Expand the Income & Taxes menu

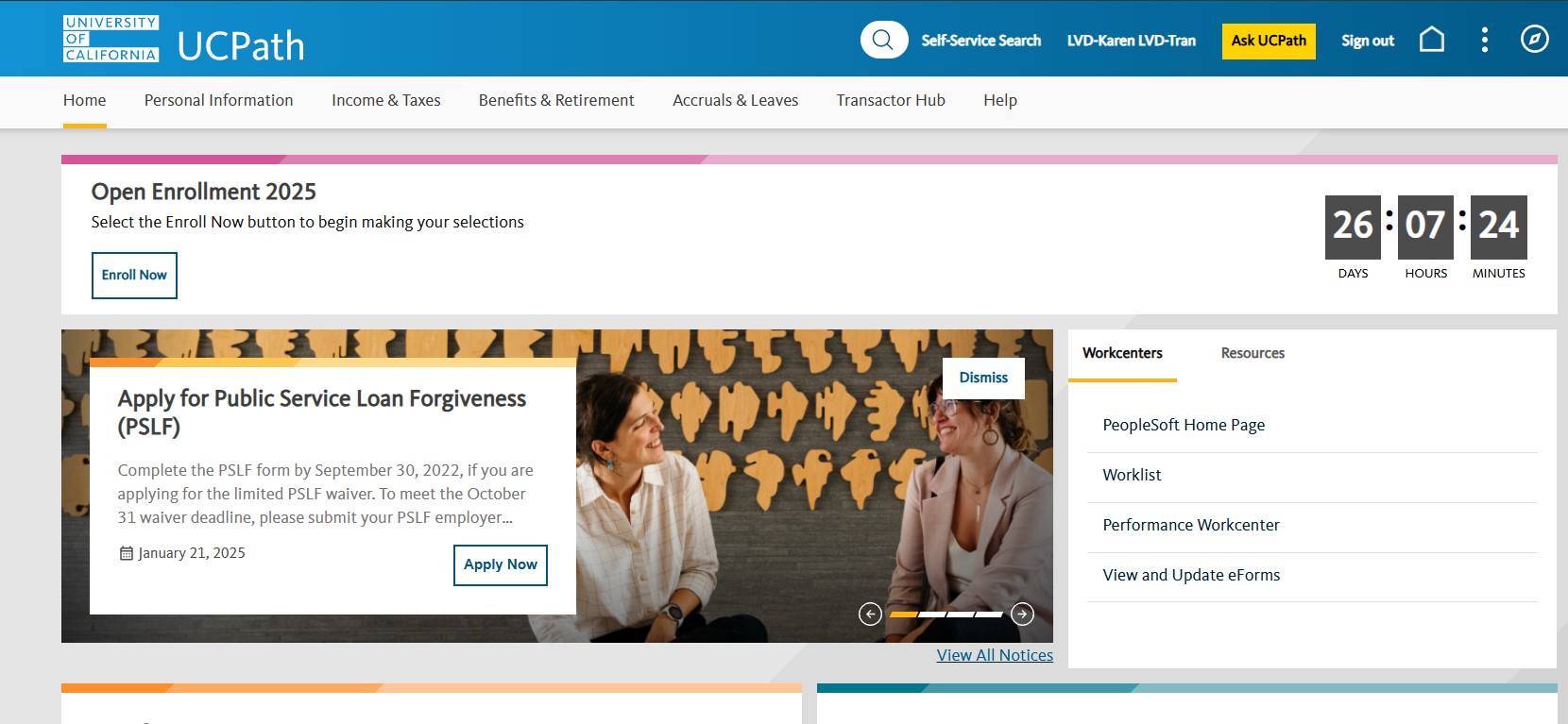pyautogui.click(x=385, y=100)
